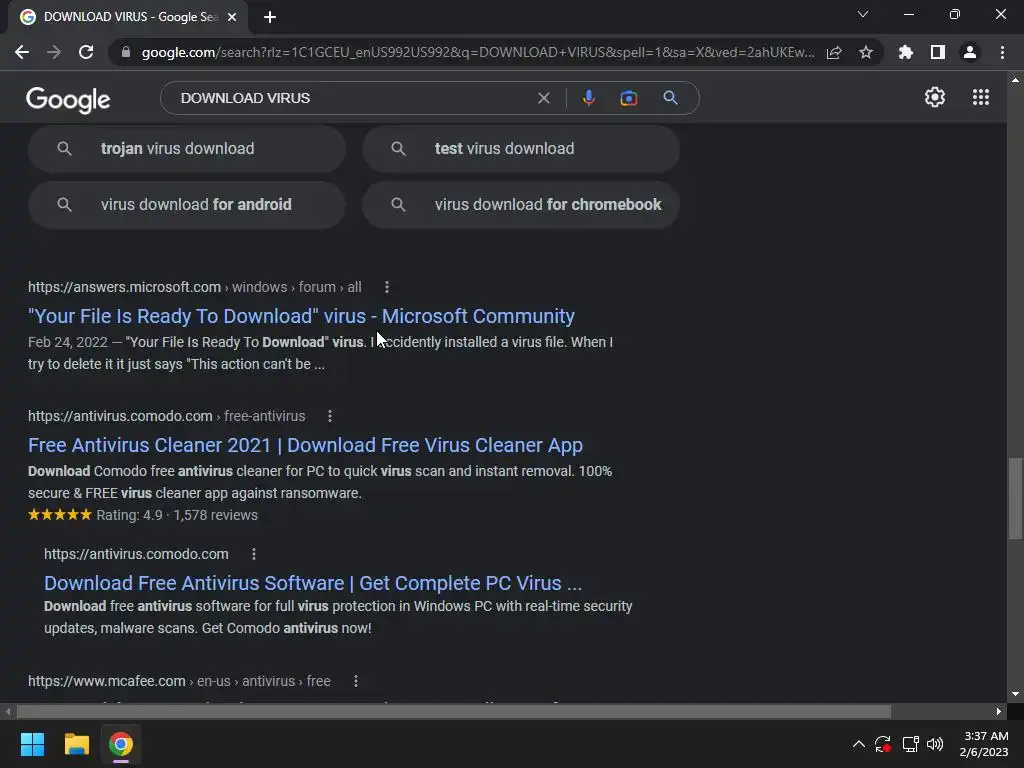Click the 'Rating: 4.9 · 1,578 reviews' text
This screenshot has height=768, width=1024.
(177, 515)
